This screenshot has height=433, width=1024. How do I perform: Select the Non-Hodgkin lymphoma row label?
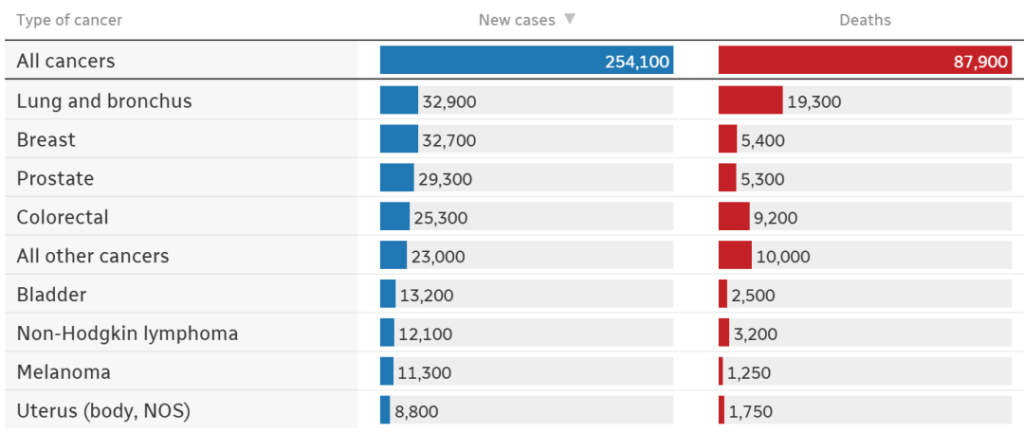tap(127, 333)
